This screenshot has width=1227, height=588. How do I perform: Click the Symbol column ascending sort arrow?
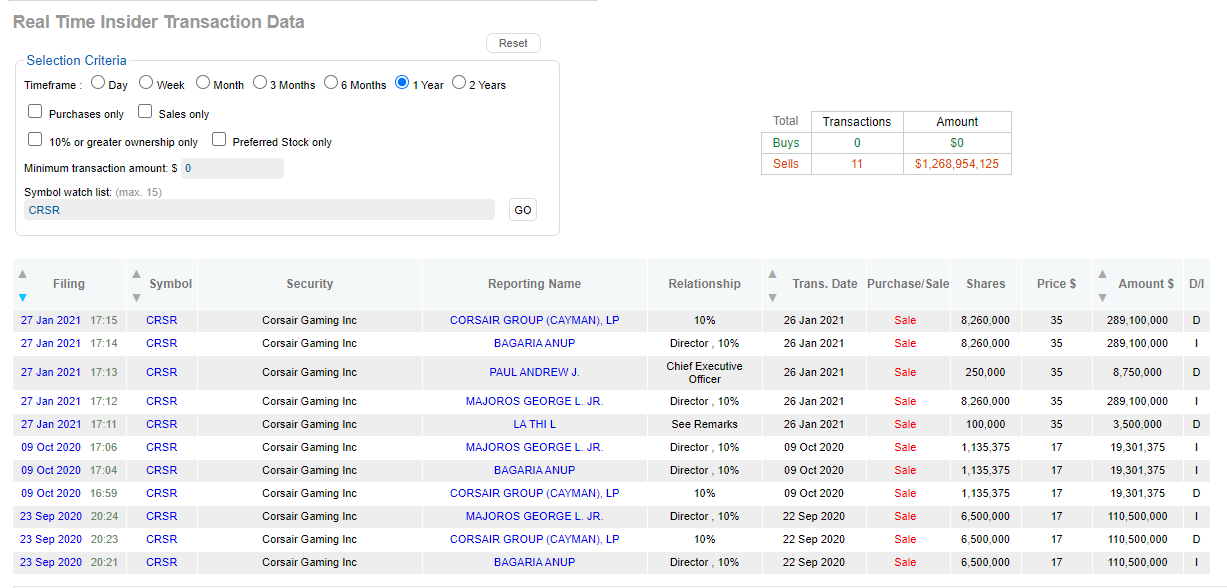click(137, 274)
